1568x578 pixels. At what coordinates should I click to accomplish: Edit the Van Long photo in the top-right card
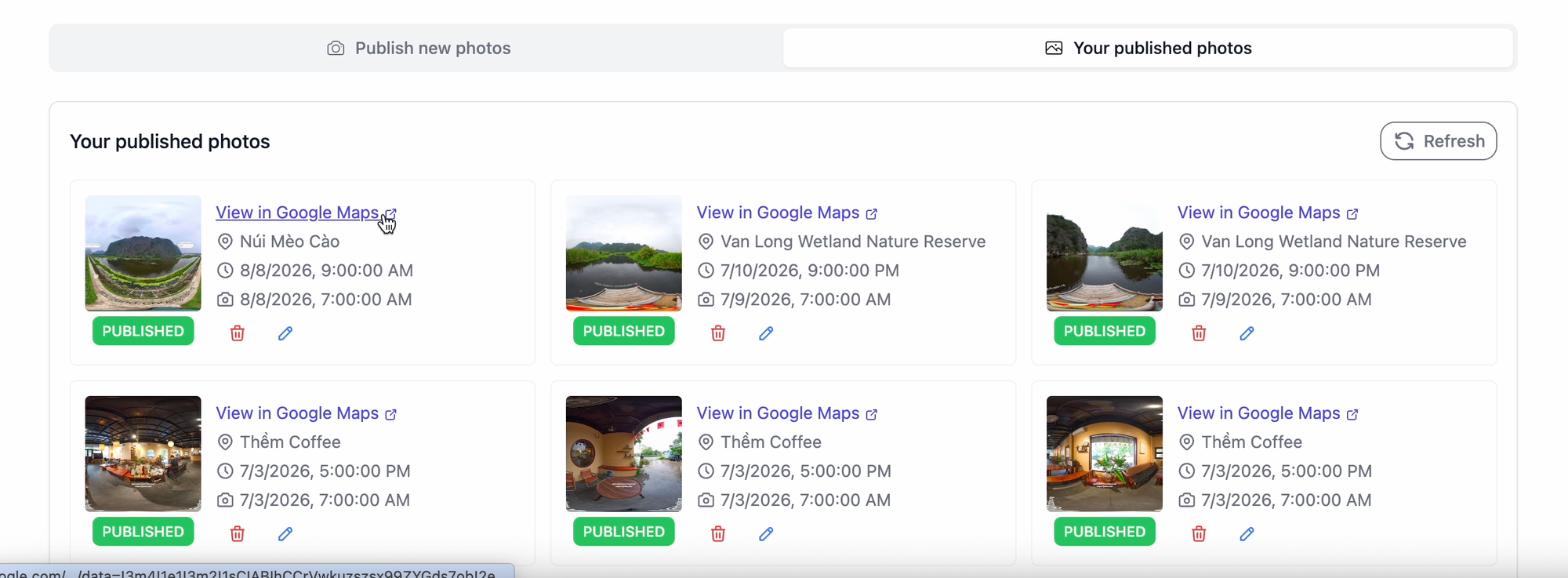pos(1247,333)
